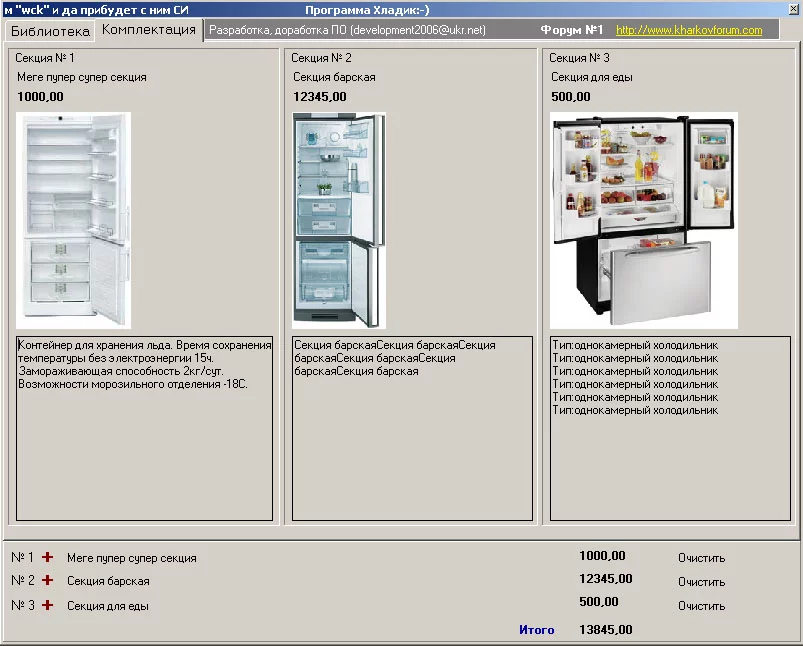Screen dimensions: 803x646
Task: Select the Комплектация tab
Action: click(x=149, y=30)
